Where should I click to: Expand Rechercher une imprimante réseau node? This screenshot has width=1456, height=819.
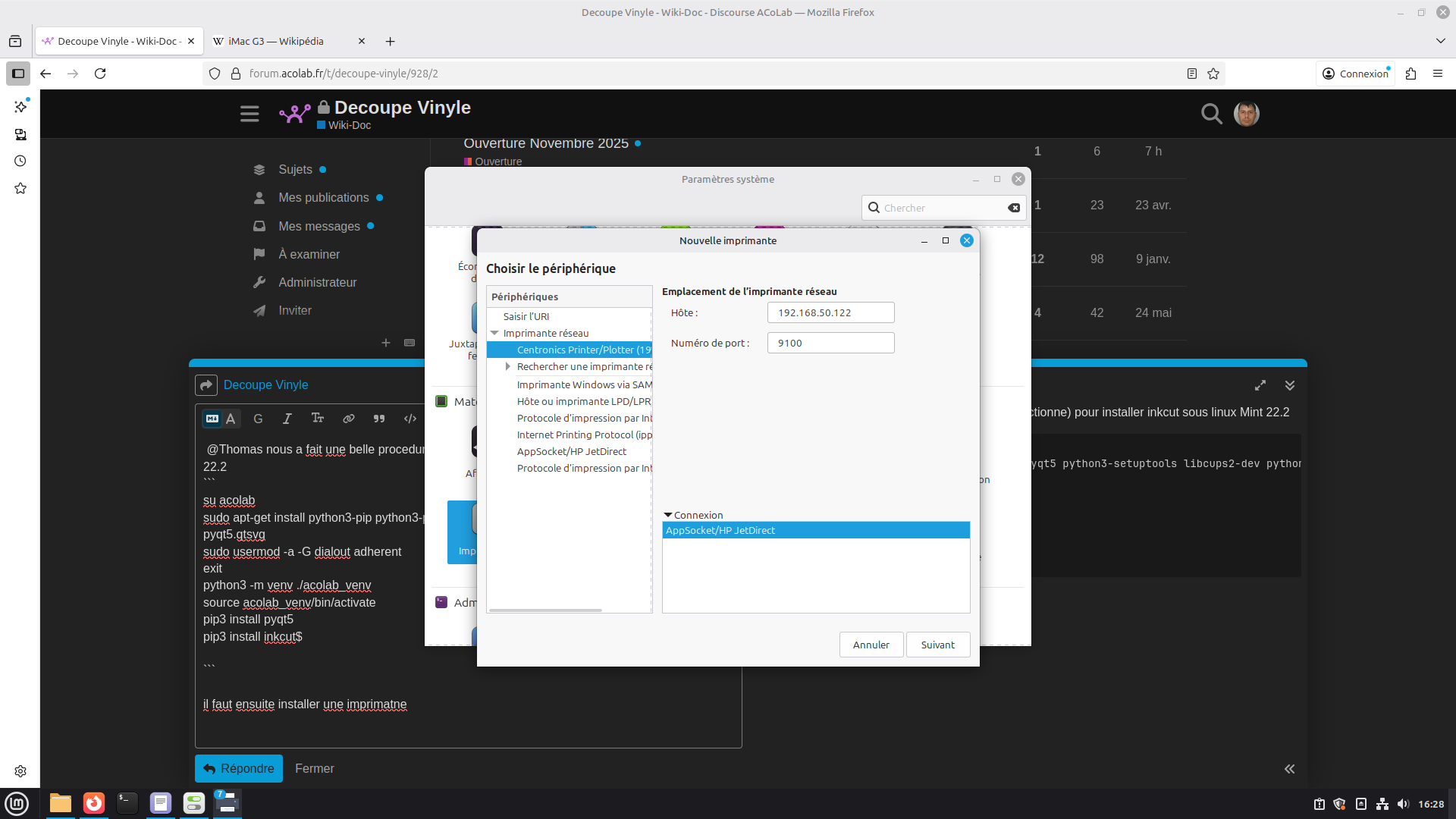tap(508, 366)
